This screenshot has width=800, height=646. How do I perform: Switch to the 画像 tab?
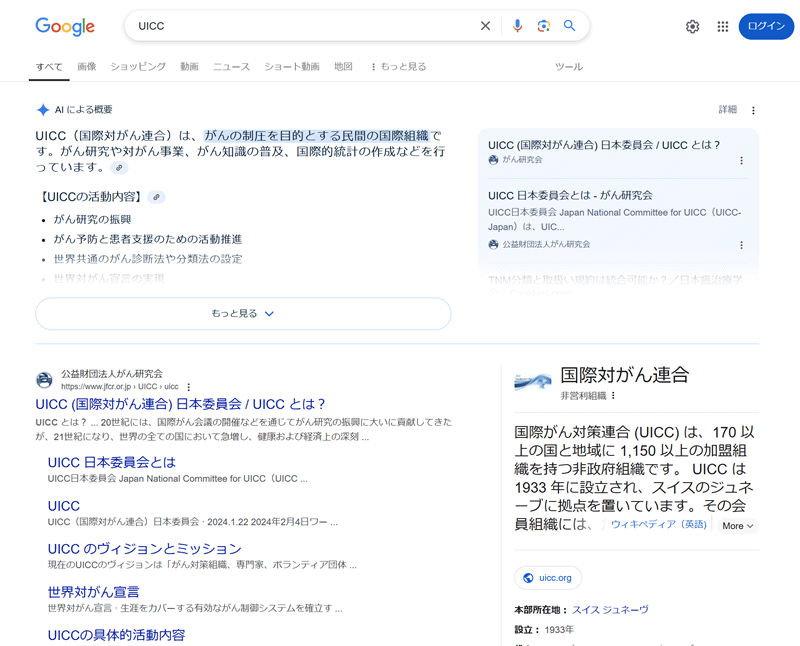(87, 67)
